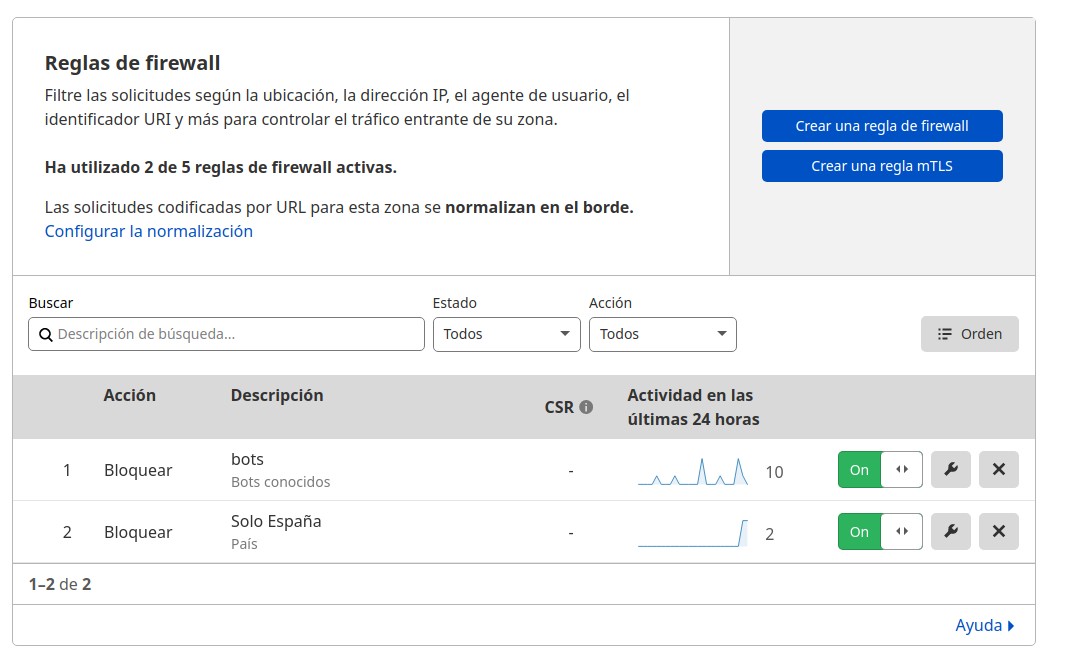Click the CSR info icon
Screen dimensions: 1072x652
[586, 407]
